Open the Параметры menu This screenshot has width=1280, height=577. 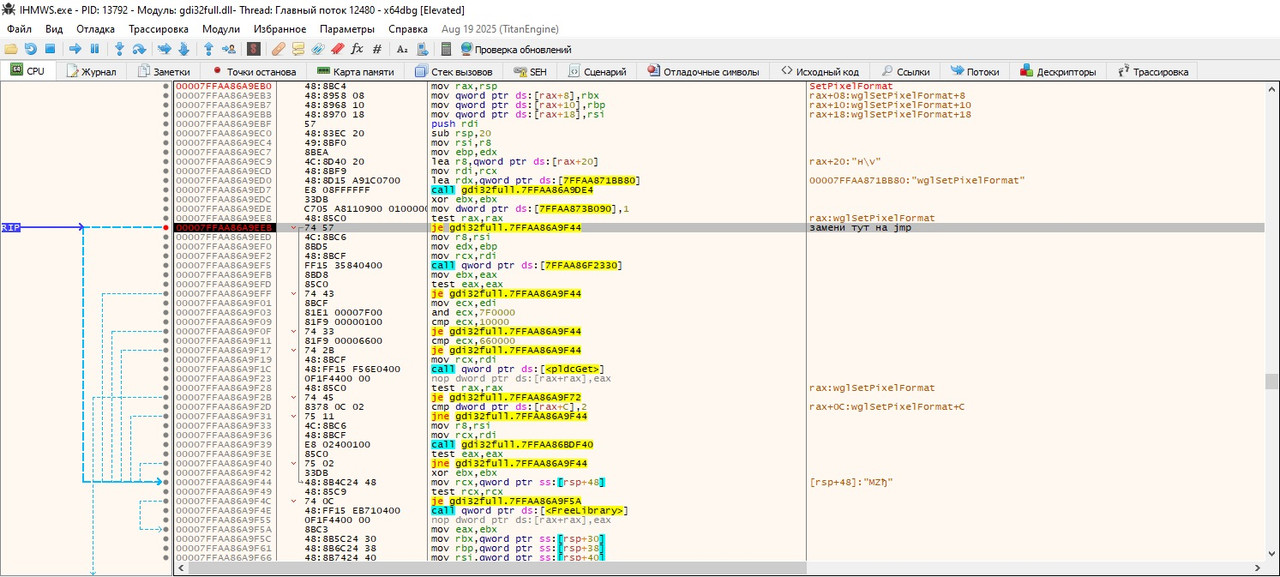347,29
